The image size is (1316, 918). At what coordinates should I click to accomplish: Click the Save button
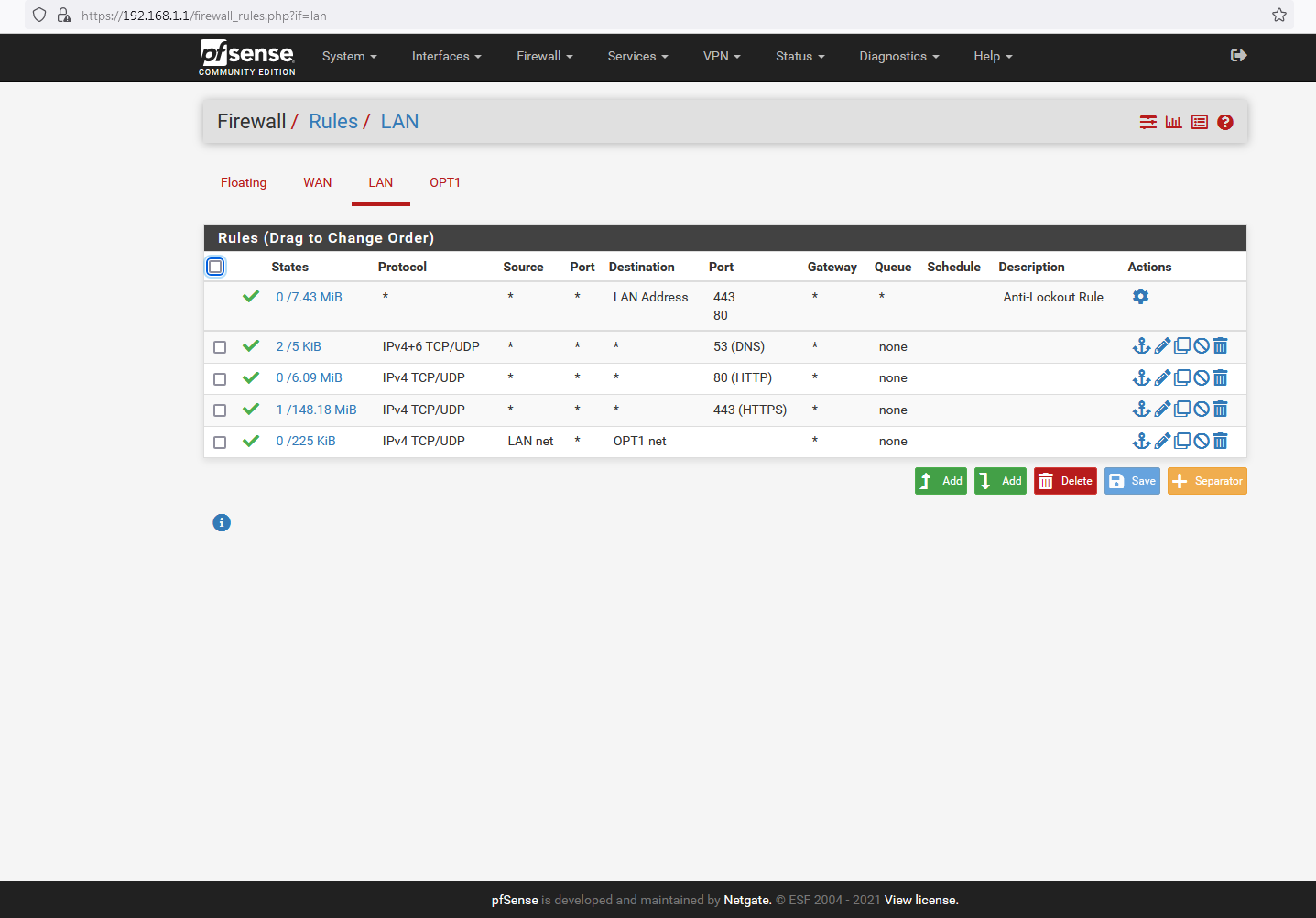(1132, 481)
